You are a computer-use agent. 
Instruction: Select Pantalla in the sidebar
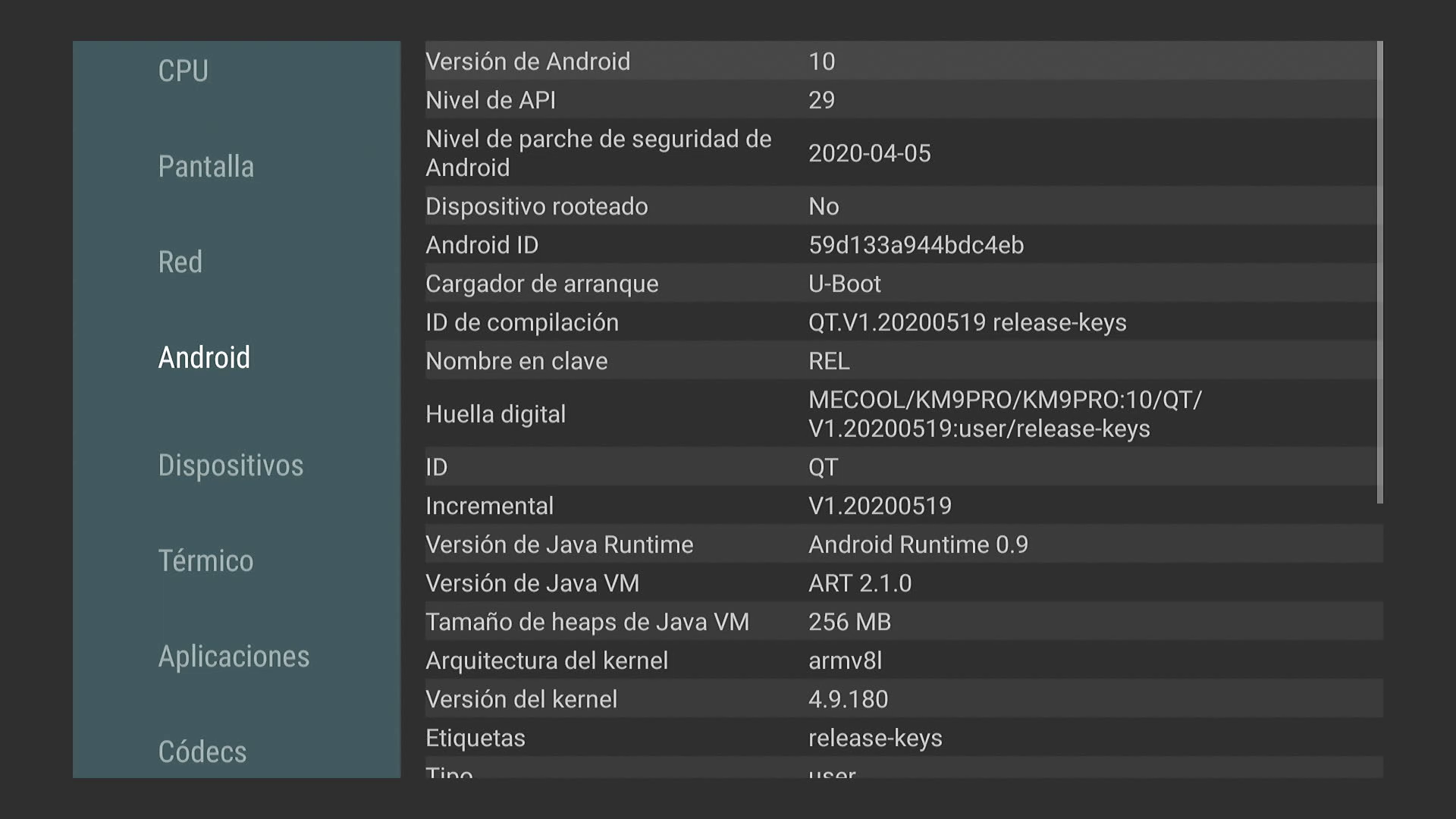coord(206,167)
